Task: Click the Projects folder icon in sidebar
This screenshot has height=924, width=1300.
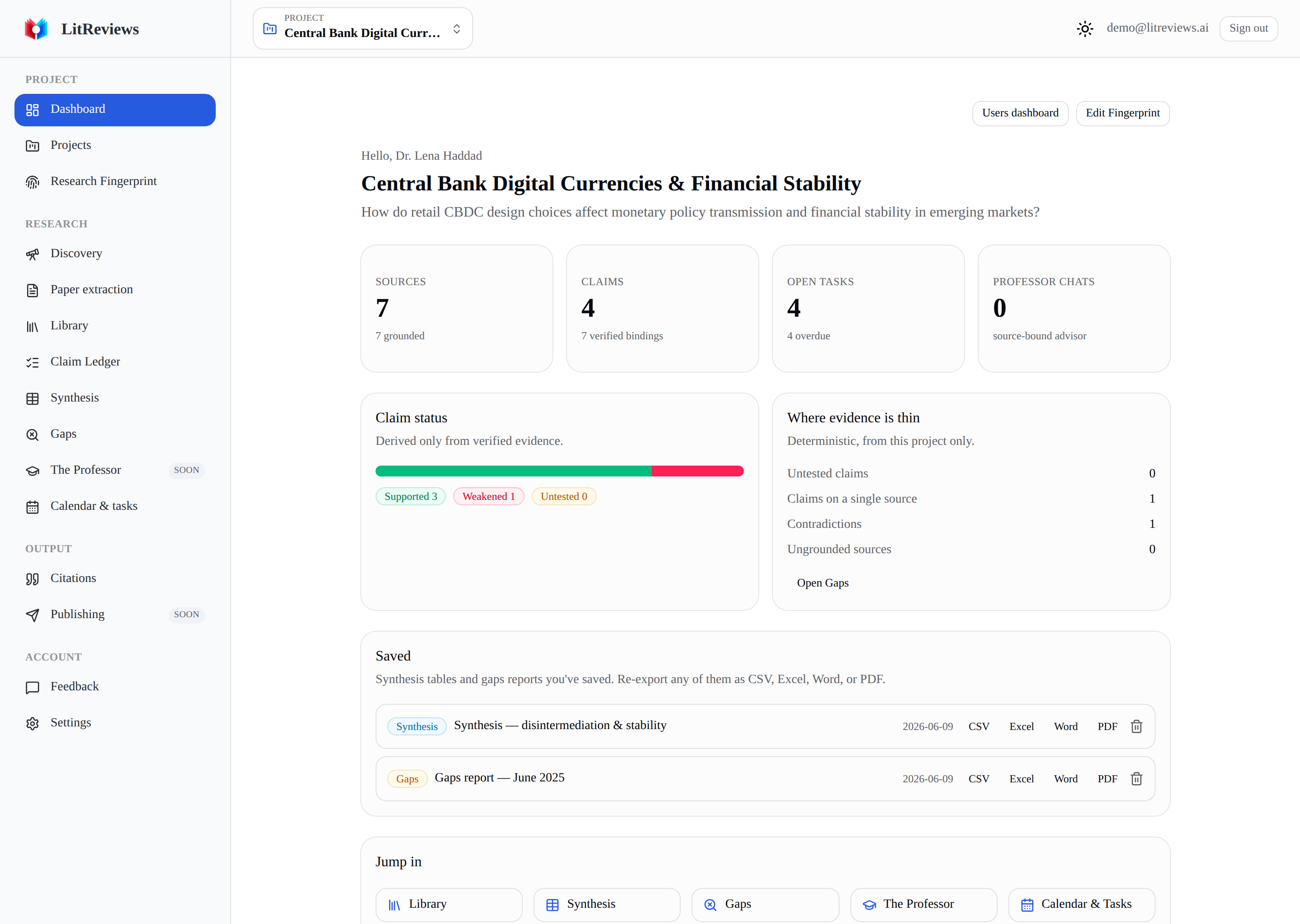Action: [32, 146]
